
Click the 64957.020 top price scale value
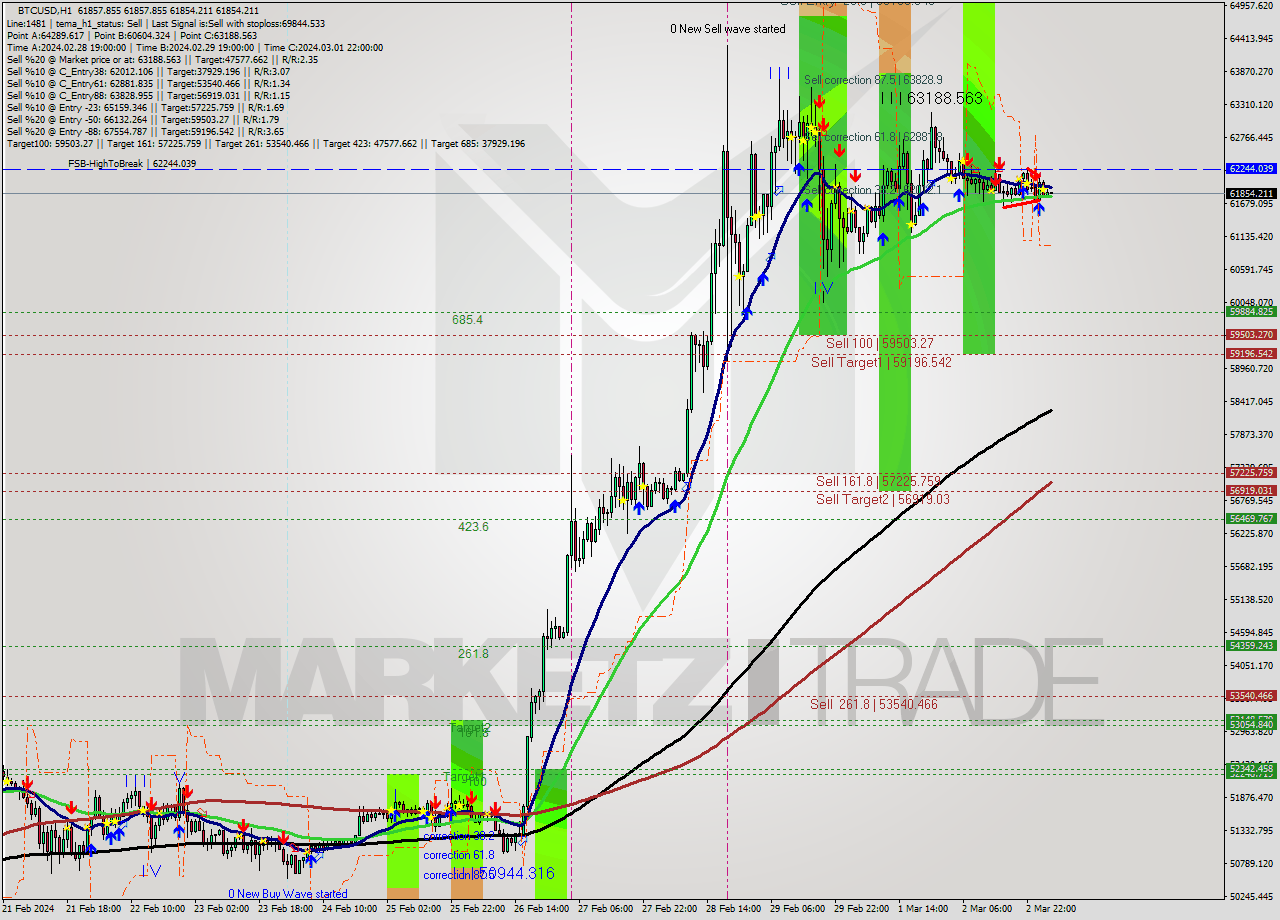click(1251, 6)
